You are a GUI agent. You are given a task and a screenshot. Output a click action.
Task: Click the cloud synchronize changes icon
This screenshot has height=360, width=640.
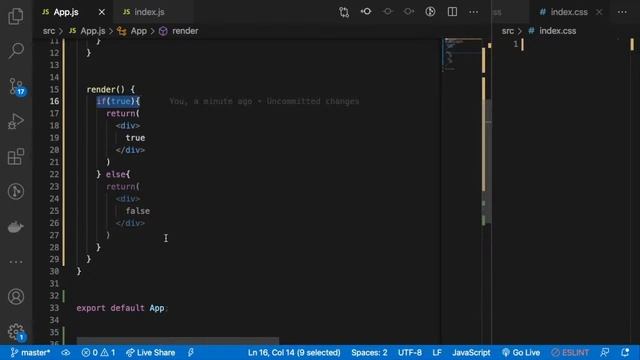[x=66, y=353]
